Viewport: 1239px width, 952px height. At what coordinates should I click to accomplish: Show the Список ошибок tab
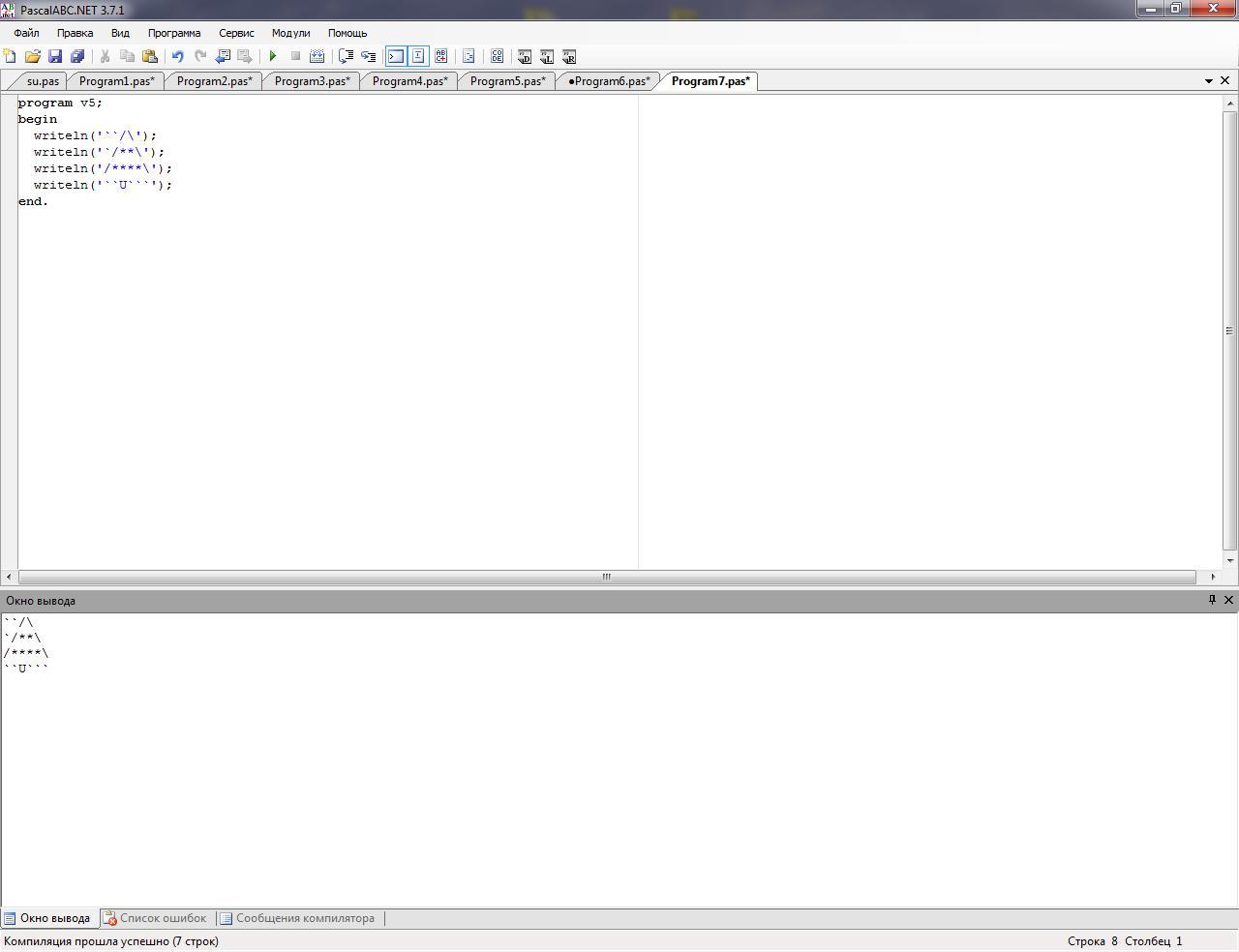[x=155, y=918]
